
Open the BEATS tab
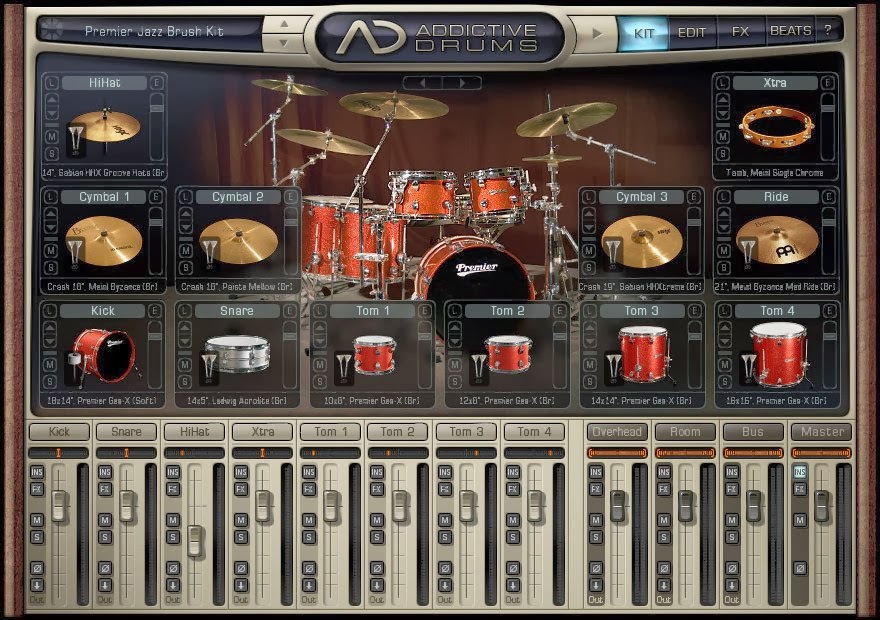(789, 31)
